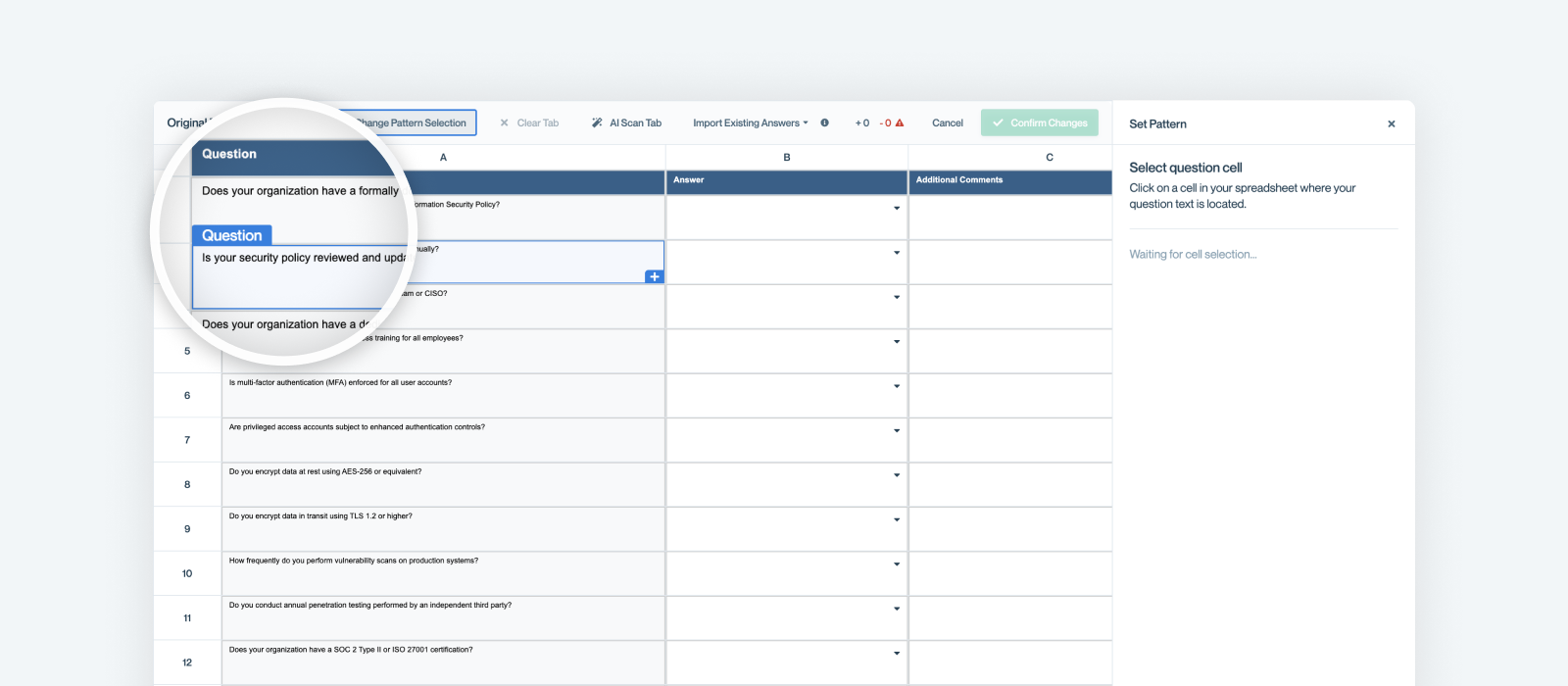This screenshot has width=1568, height=686.
Task: Click the blue plus icon on the selected cell
Action: (x=655, y=276)
